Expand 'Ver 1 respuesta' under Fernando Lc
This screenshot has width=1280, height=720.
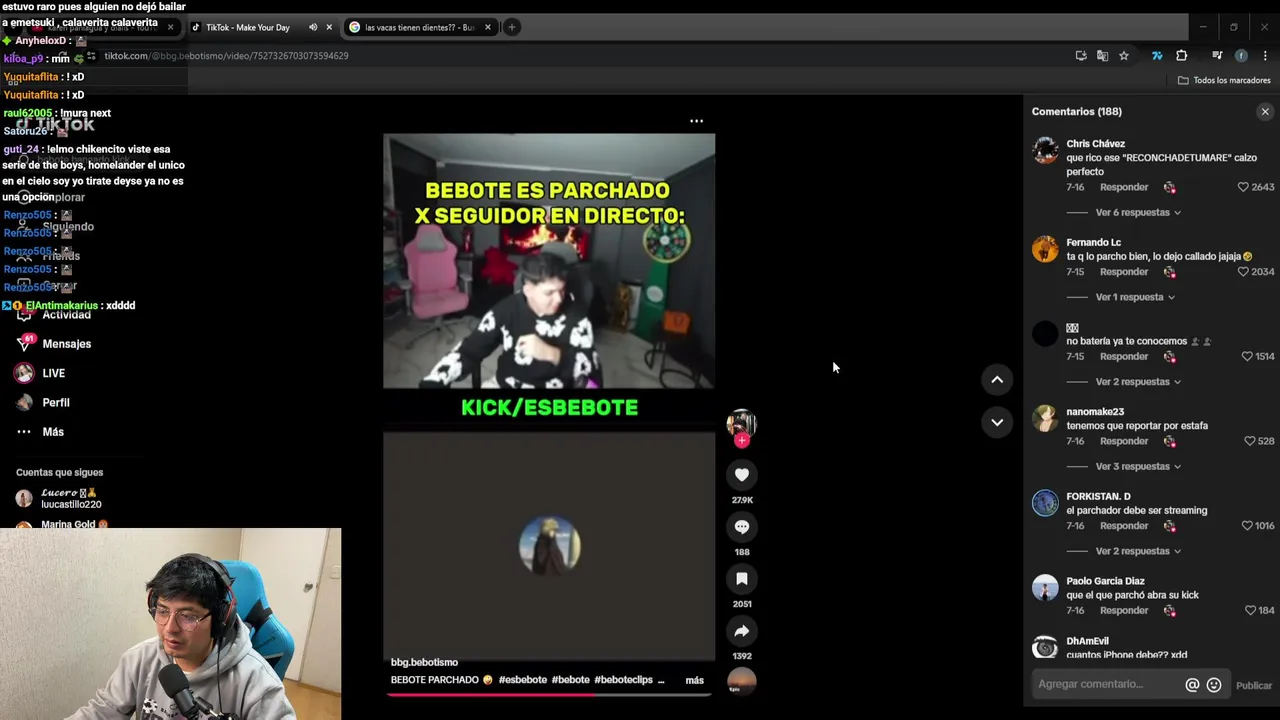click(x=1135, y=297)
